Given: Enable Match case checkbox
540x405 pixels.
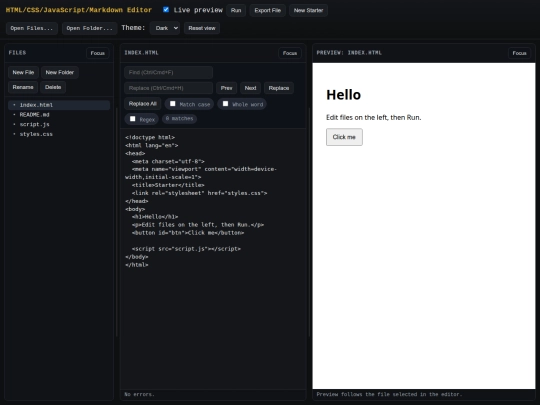Looking at the screenshot, I should point(173,104).
